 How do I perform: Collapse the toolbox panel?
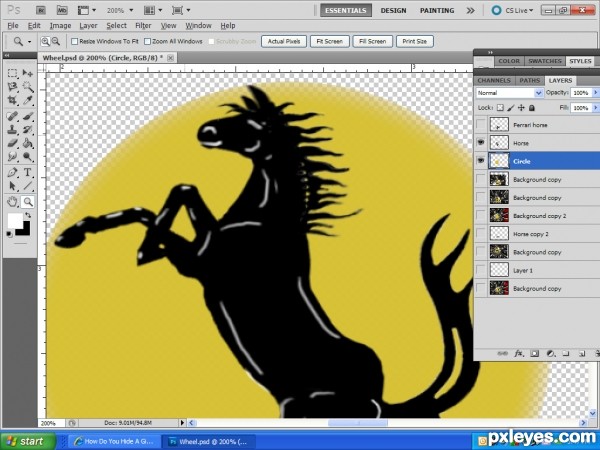point(7,55)
